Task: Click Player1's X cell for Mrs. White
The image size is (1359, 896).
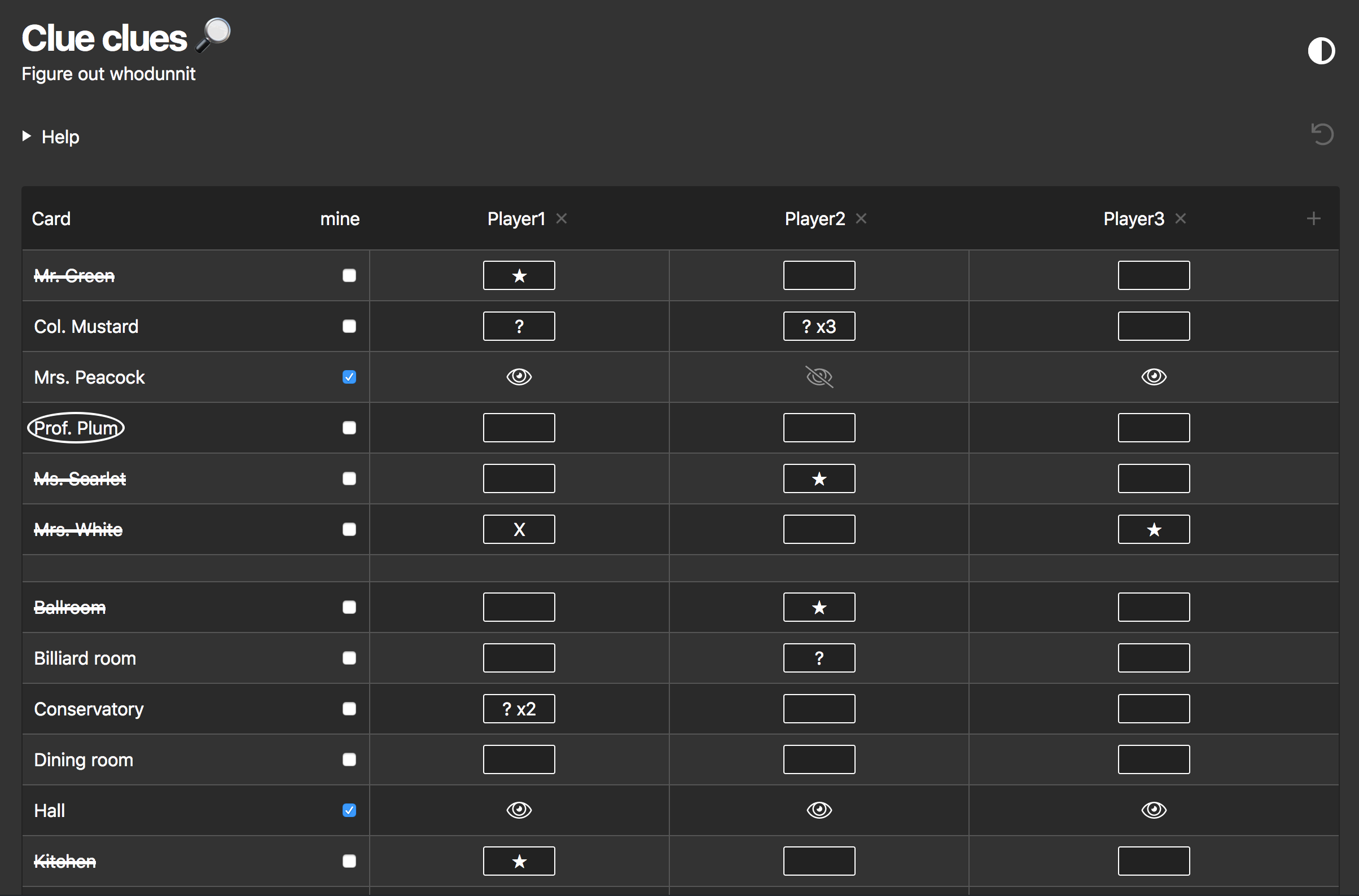Action: coord(519,529)
